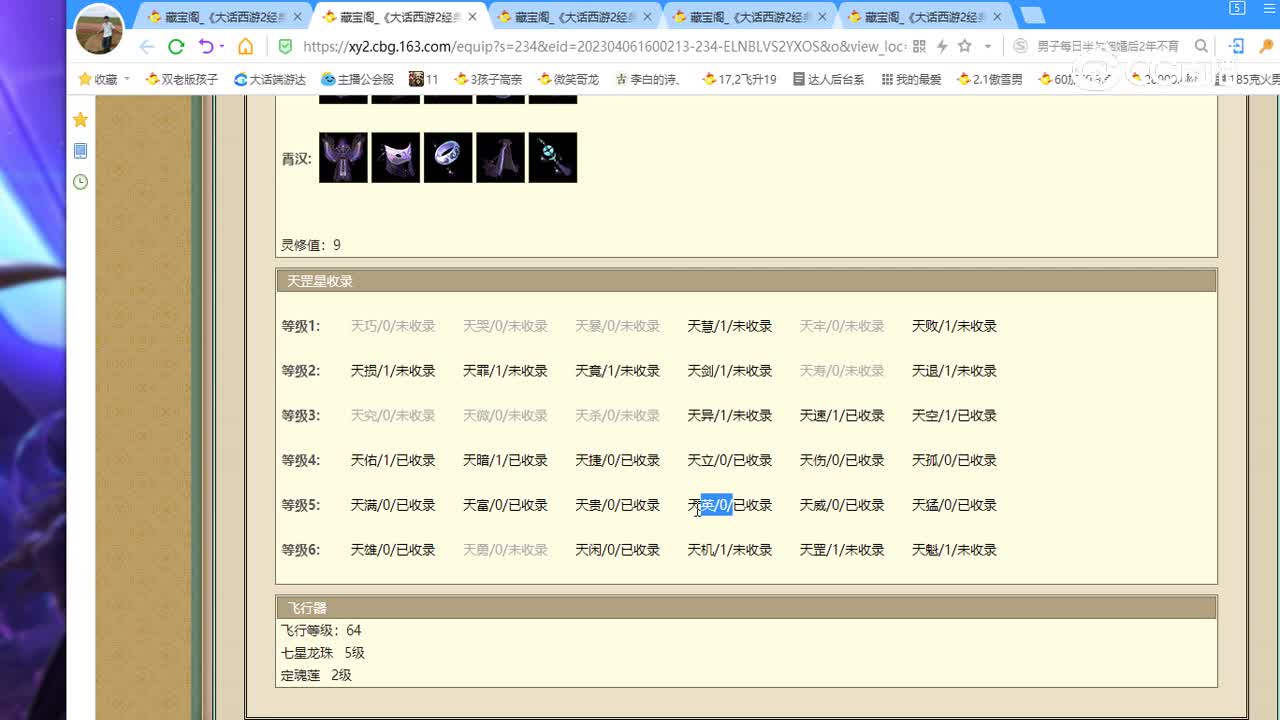Open the 李白的诗 bookmark
The image size is (1280, 720).
point(649,79)
